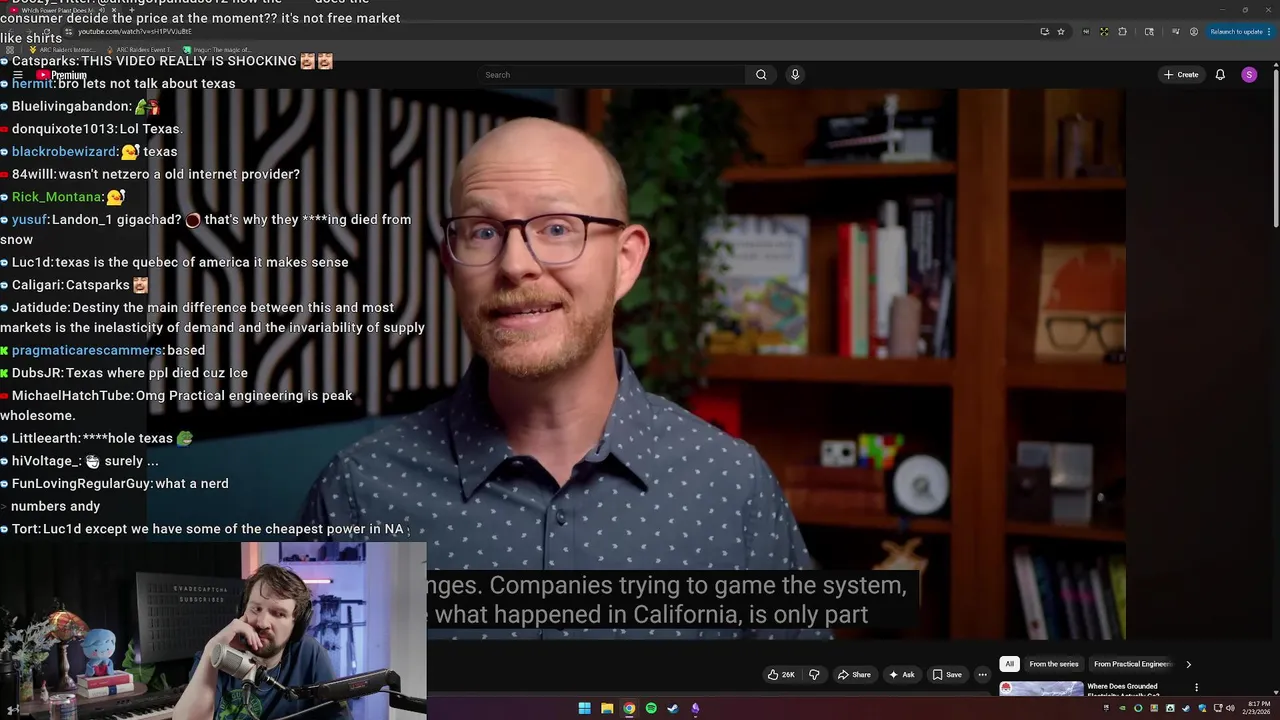Click 'Catsparks: THIS VIDEO REALLY IS SHOCKING' message
Screen dimensions: 1280x720
[166, 61]
